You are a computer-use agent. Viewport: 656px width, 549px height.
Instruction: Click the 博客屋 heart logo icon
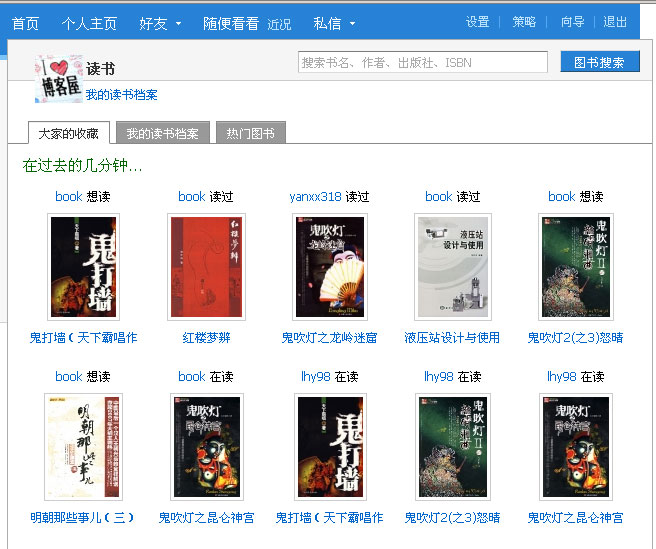click(x=59, y=79)
